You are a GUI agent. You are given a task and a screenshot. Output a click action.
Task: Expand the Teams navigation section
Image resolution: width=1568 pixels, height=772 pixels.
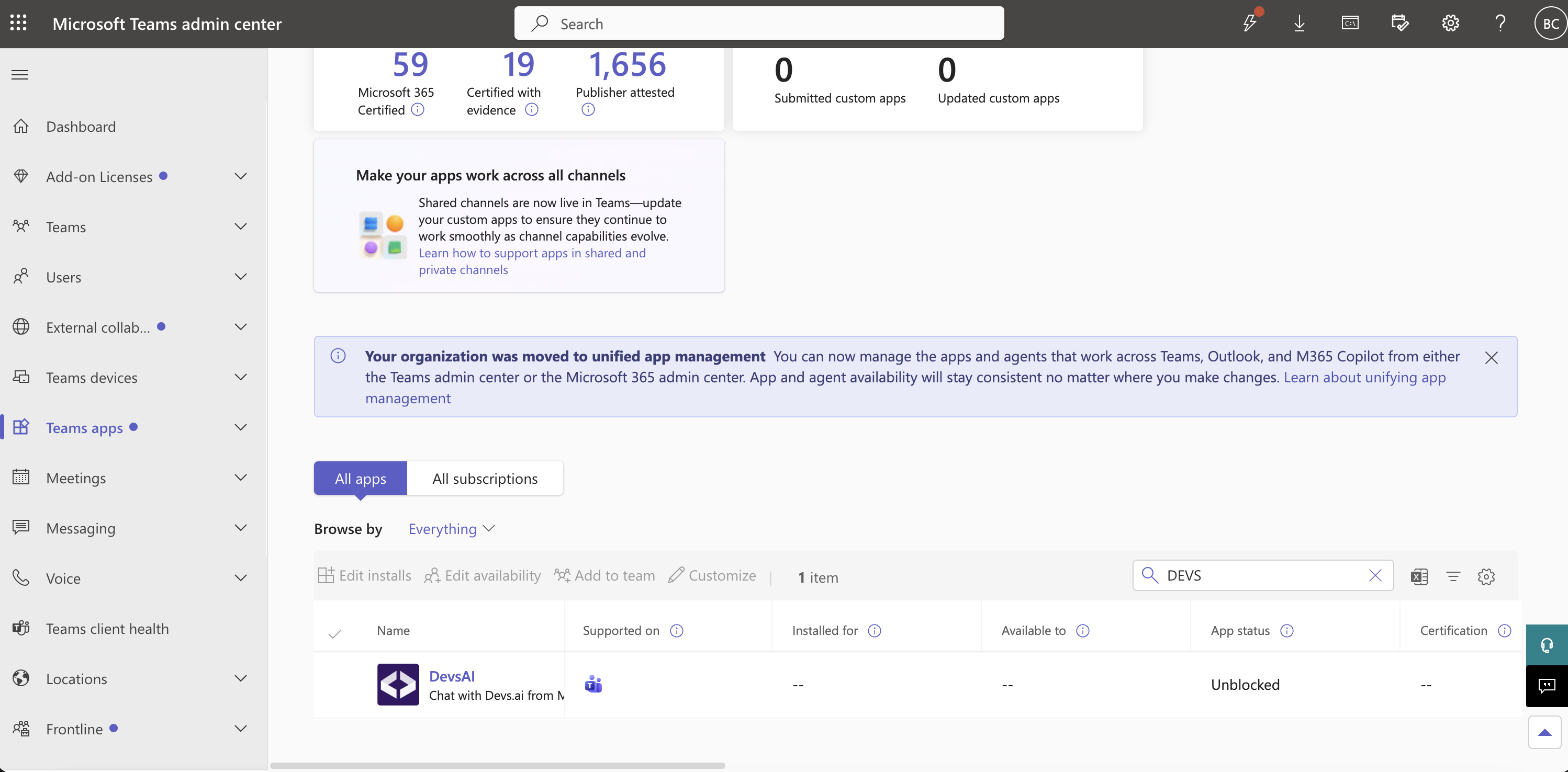point(241,226)
